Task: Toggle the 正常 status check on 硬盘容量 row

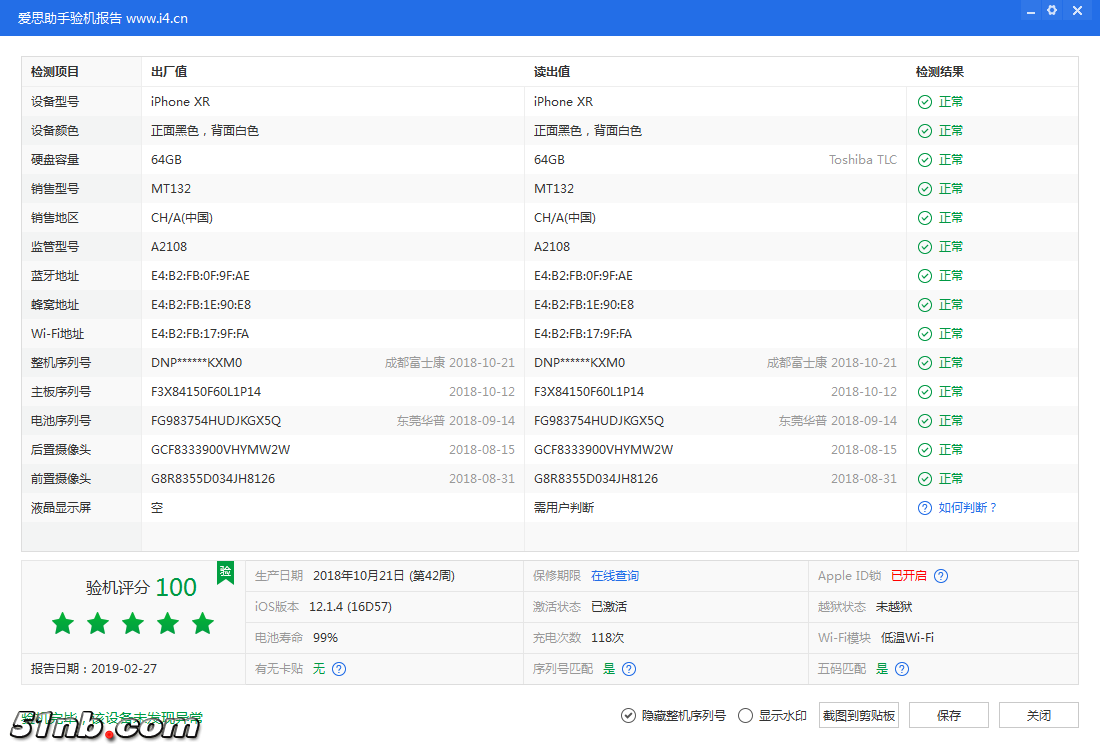Action: point(923,159)
